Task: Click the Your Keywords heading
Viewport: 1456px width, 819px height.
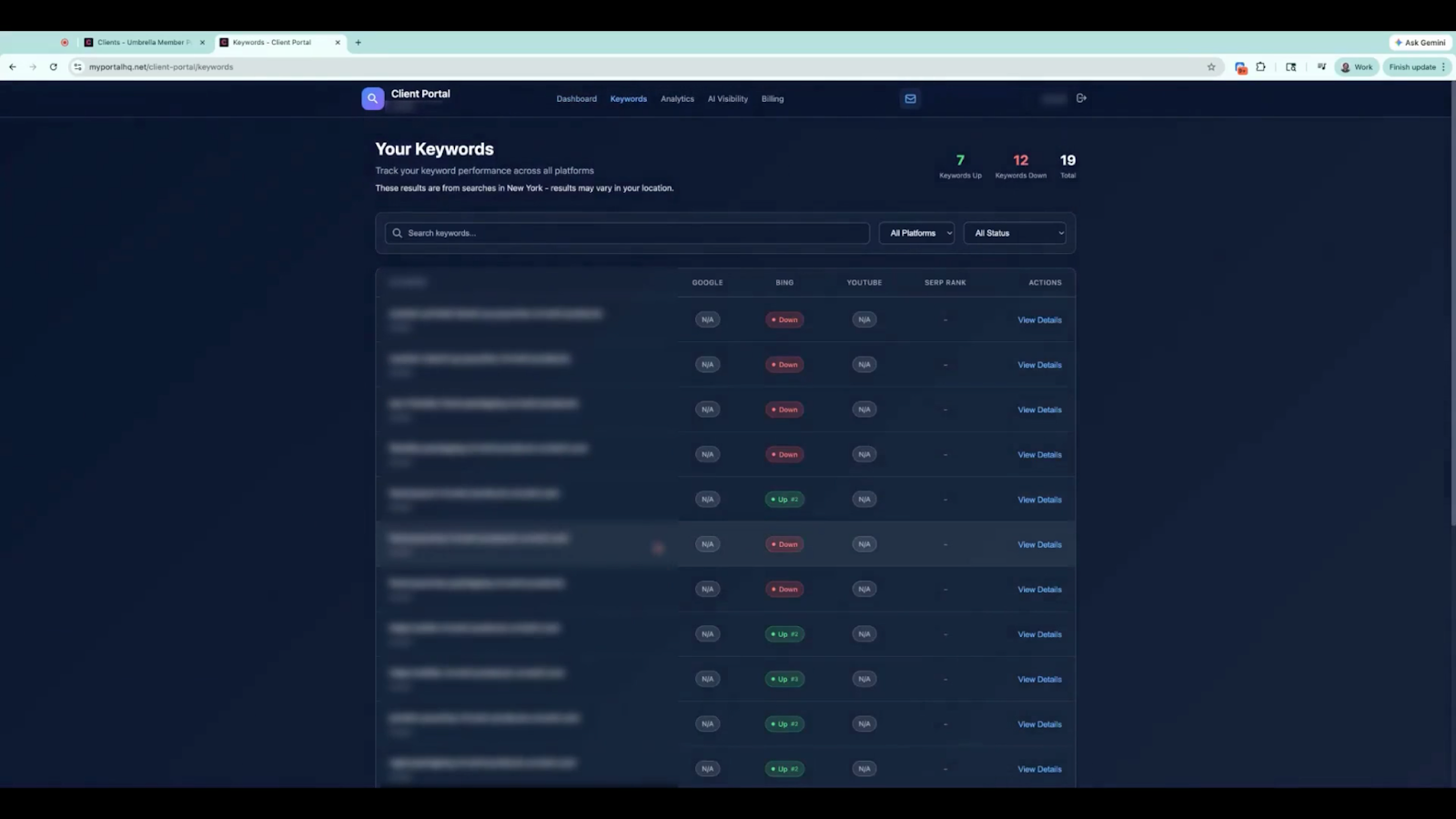Action: pyautogui.click(x=435, y=149)
